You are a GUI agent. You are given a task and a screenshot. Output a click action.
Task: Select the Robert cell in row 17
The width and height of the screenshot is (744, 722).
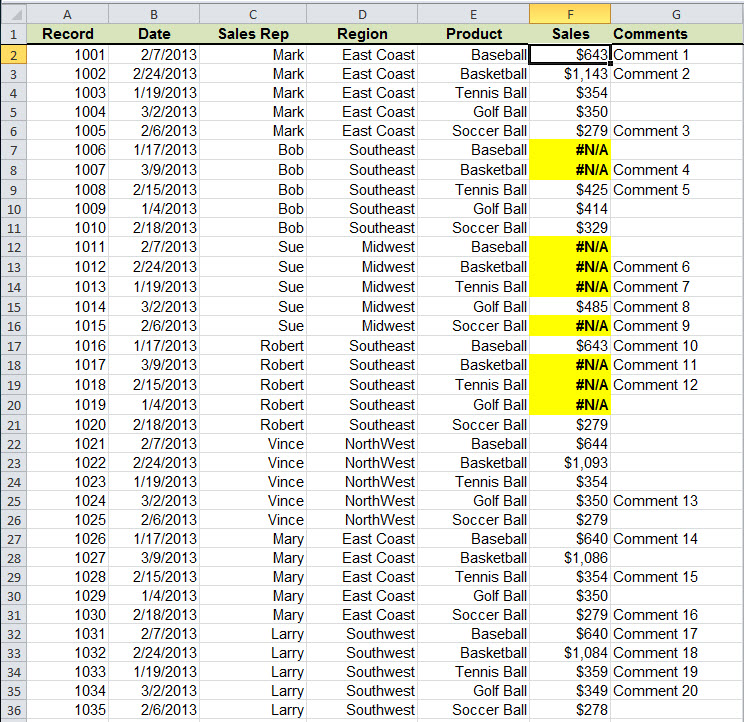[x=253, y=346]
